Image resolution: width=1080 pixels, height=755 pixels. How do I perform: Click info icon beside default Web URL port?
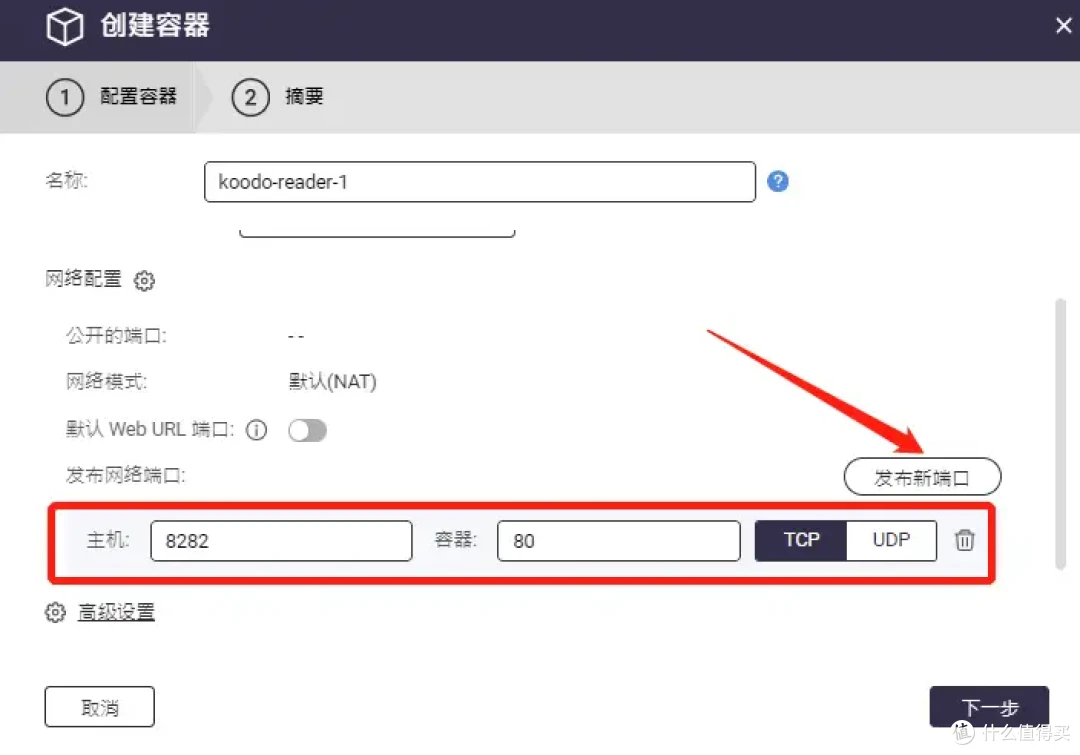pos(256,430)
